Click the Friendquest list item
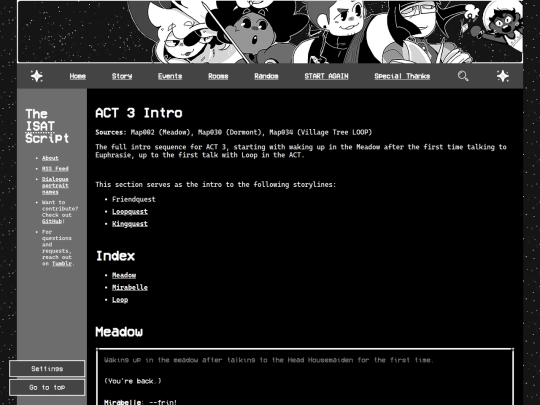Image resolution: width=540 pixels, height=405 pixels. point(134,199)
